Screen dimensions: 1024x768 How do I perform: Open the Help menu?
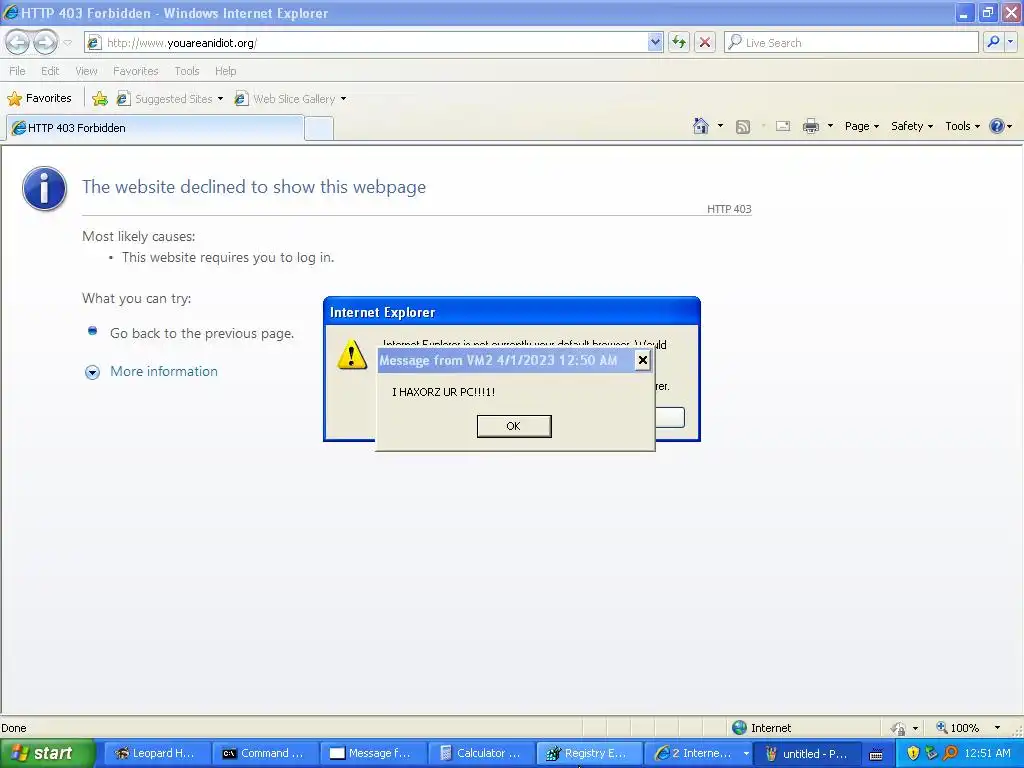pos(225,71)
